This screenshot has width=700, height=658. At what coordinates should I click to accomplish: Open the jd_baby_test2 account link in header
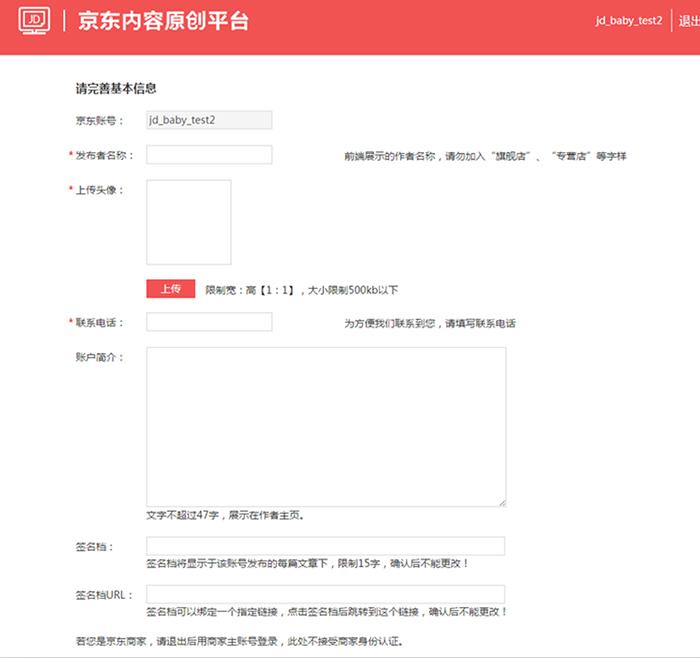[629, 21]
